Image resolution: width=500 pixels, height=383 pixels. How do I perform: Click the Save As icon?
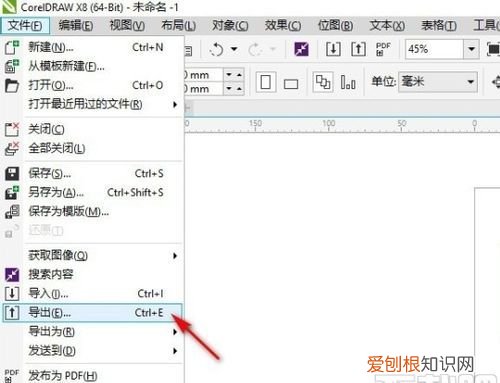(12, 193)
